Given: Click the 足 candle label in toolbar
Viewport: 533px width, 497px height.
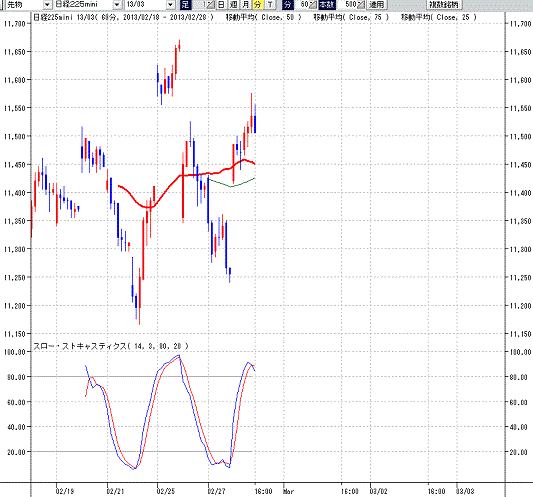Looking at the screenshot, I should (x=185, y=4).
